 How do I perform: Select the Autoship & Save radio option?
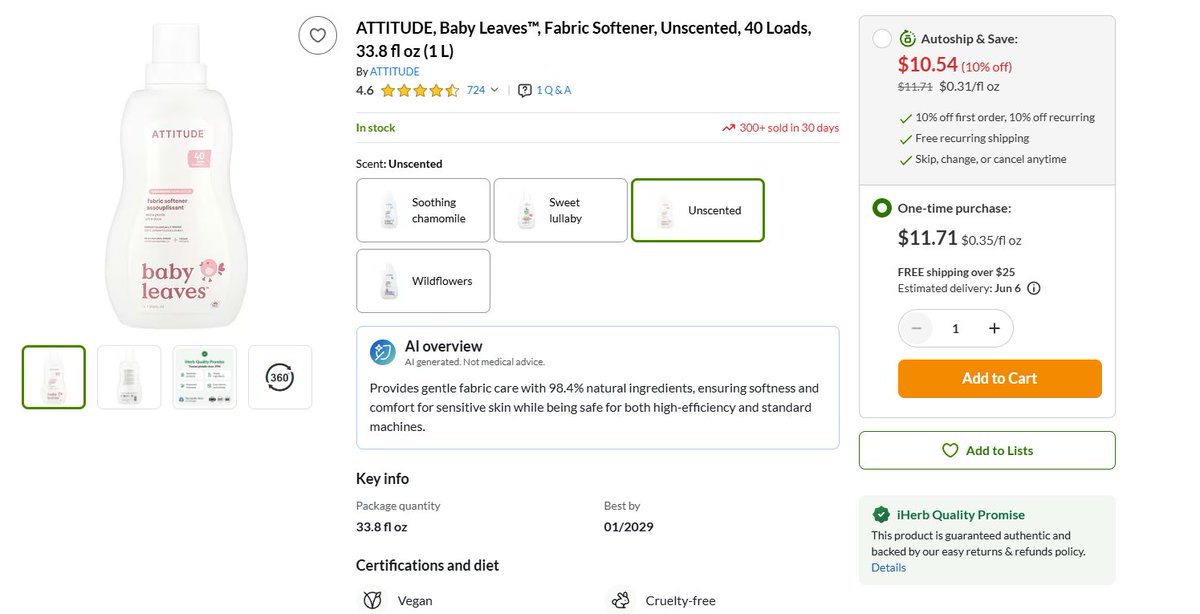[882, 39]
